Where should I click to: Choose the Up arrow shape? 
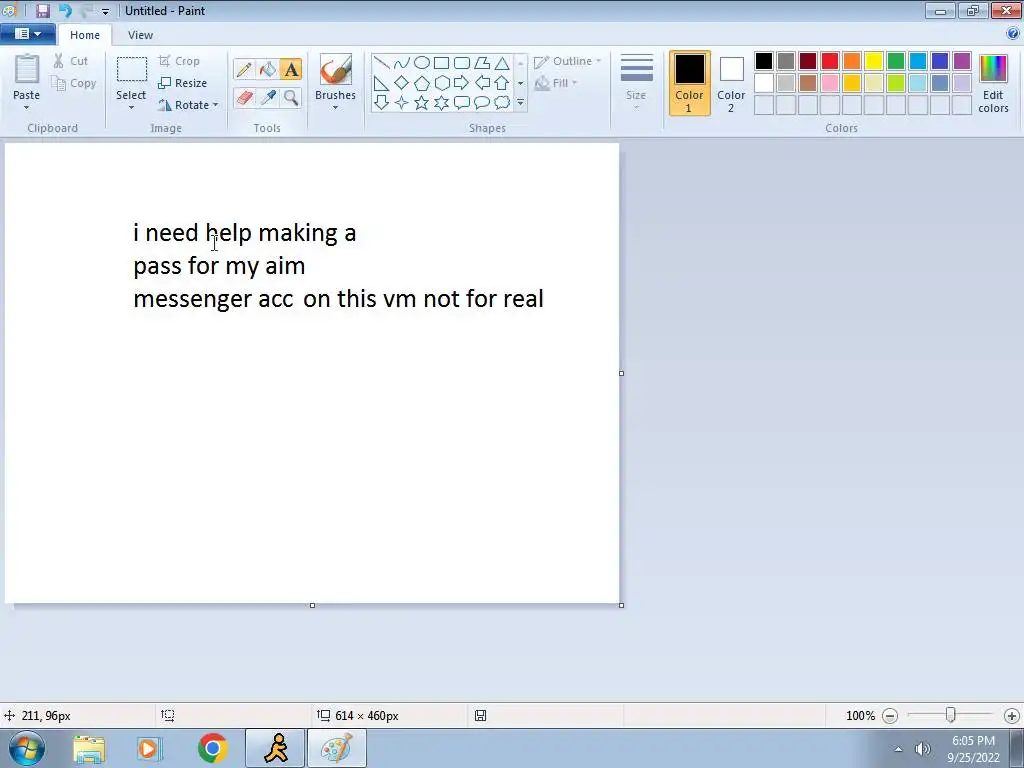pos(502,83)
